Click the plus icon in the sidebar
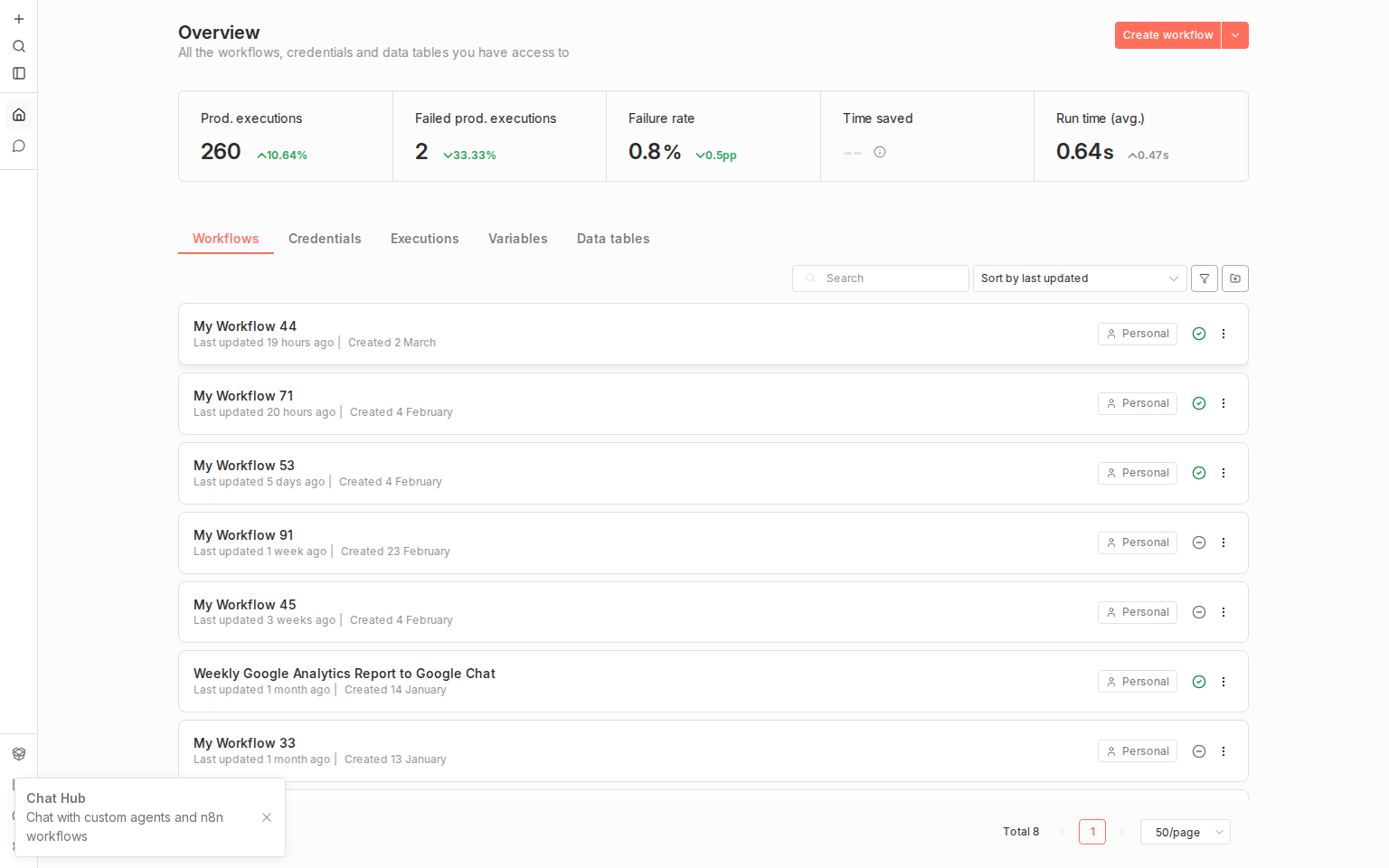The width and height of the screenshot is (1389, 868). click(19, 19)
